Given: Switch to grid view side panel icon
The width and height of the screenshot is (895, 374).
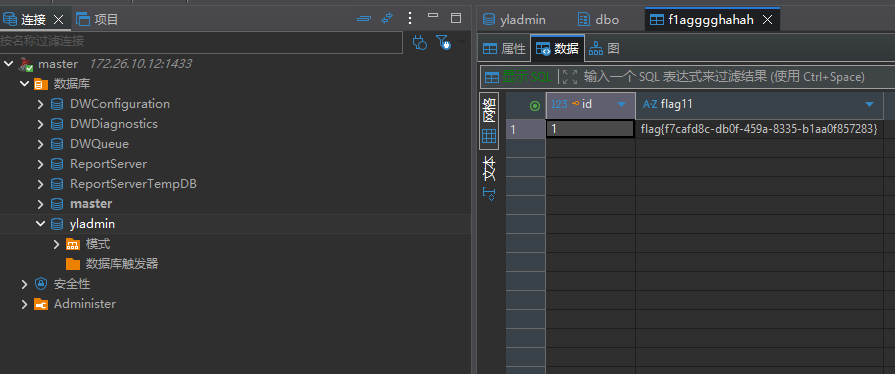Looking at the screenshot, I should (489, 121).
